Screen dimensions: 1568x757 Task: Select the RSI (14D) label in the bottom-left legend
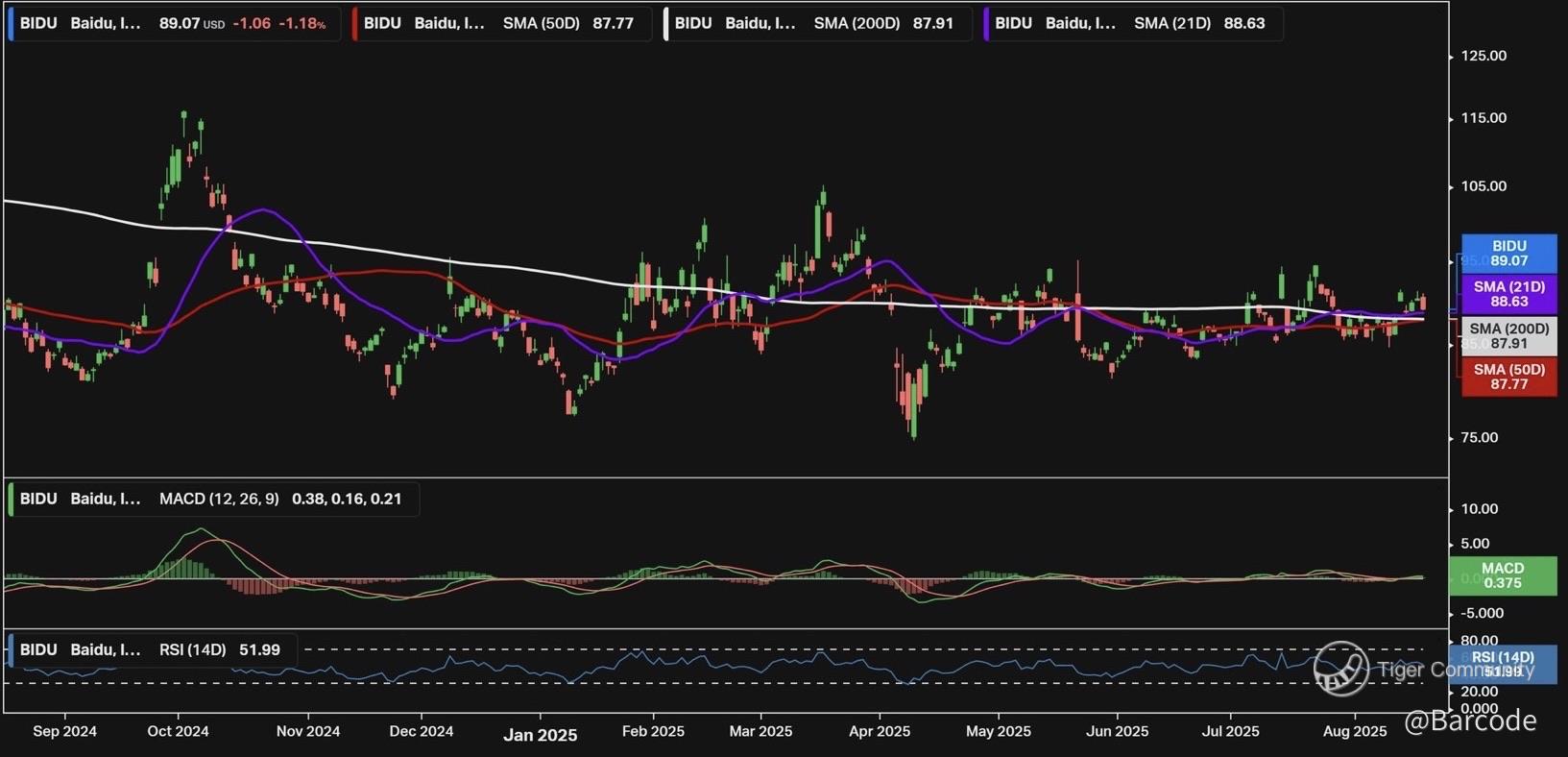193,650
